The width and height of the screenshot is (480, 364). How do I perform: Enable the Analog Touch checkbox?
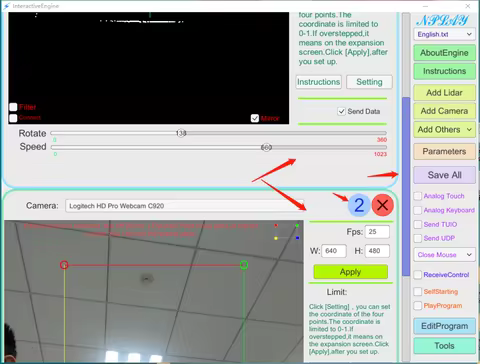coord(418,196)
